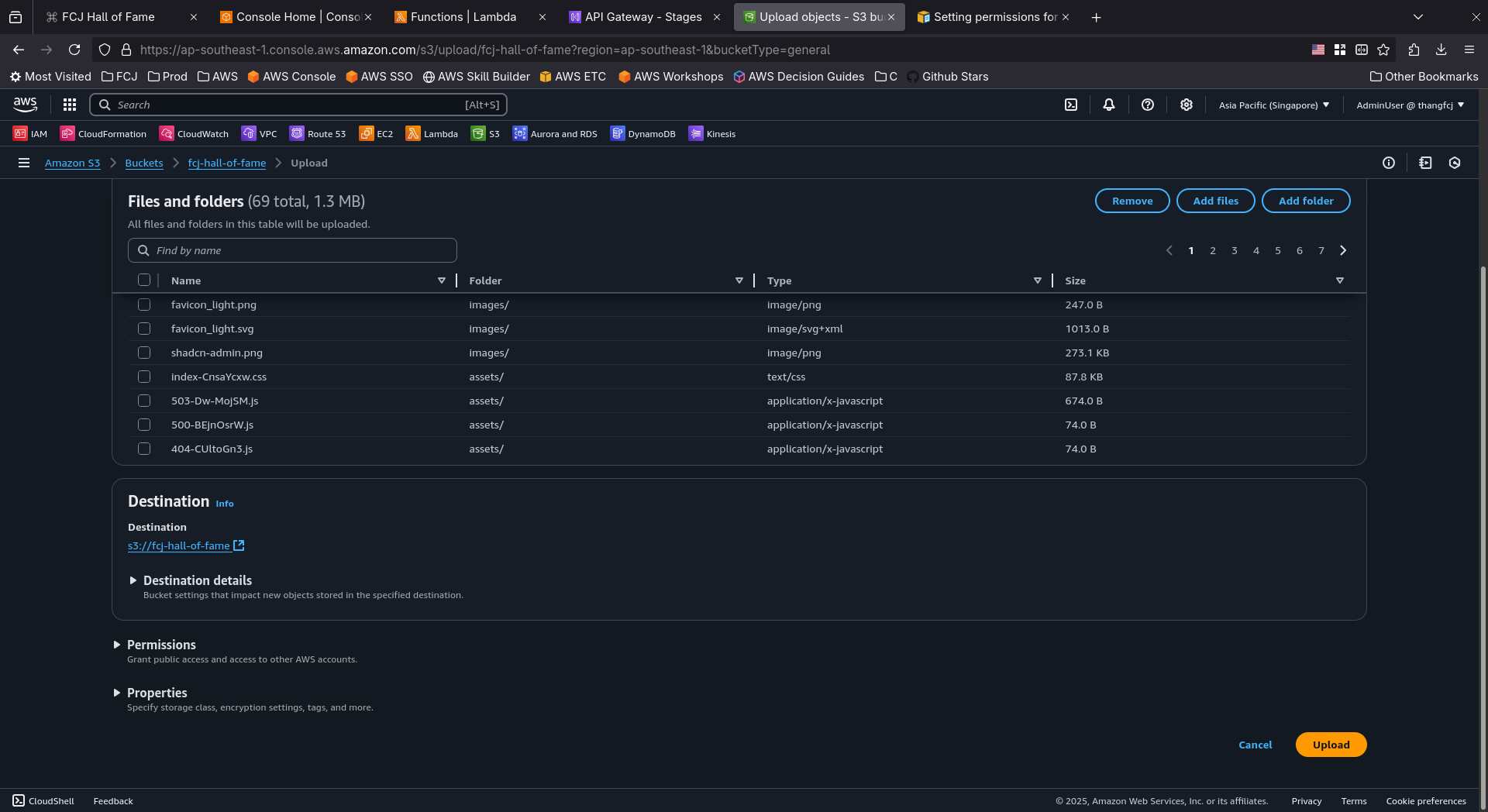Open the help question mark icon
Image resolution: width=1488 pixels, height=812 pixels.
click(x=1148, y=105)
